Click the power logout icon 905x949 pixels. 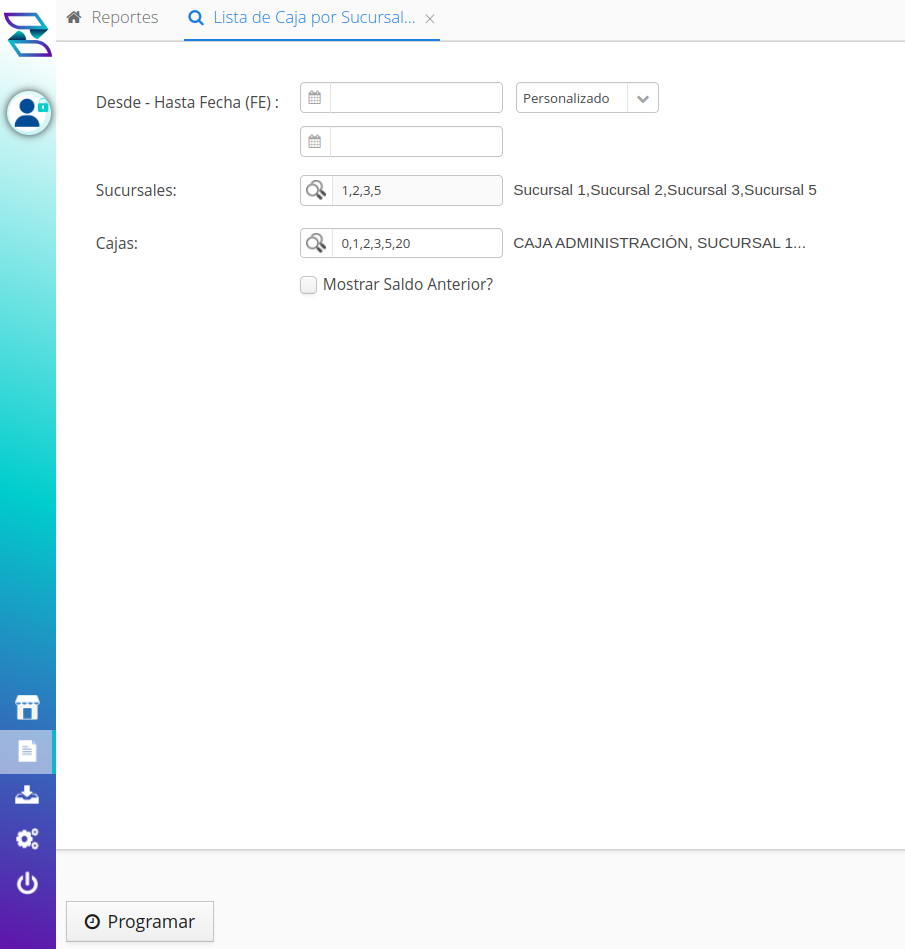point(27,883)
